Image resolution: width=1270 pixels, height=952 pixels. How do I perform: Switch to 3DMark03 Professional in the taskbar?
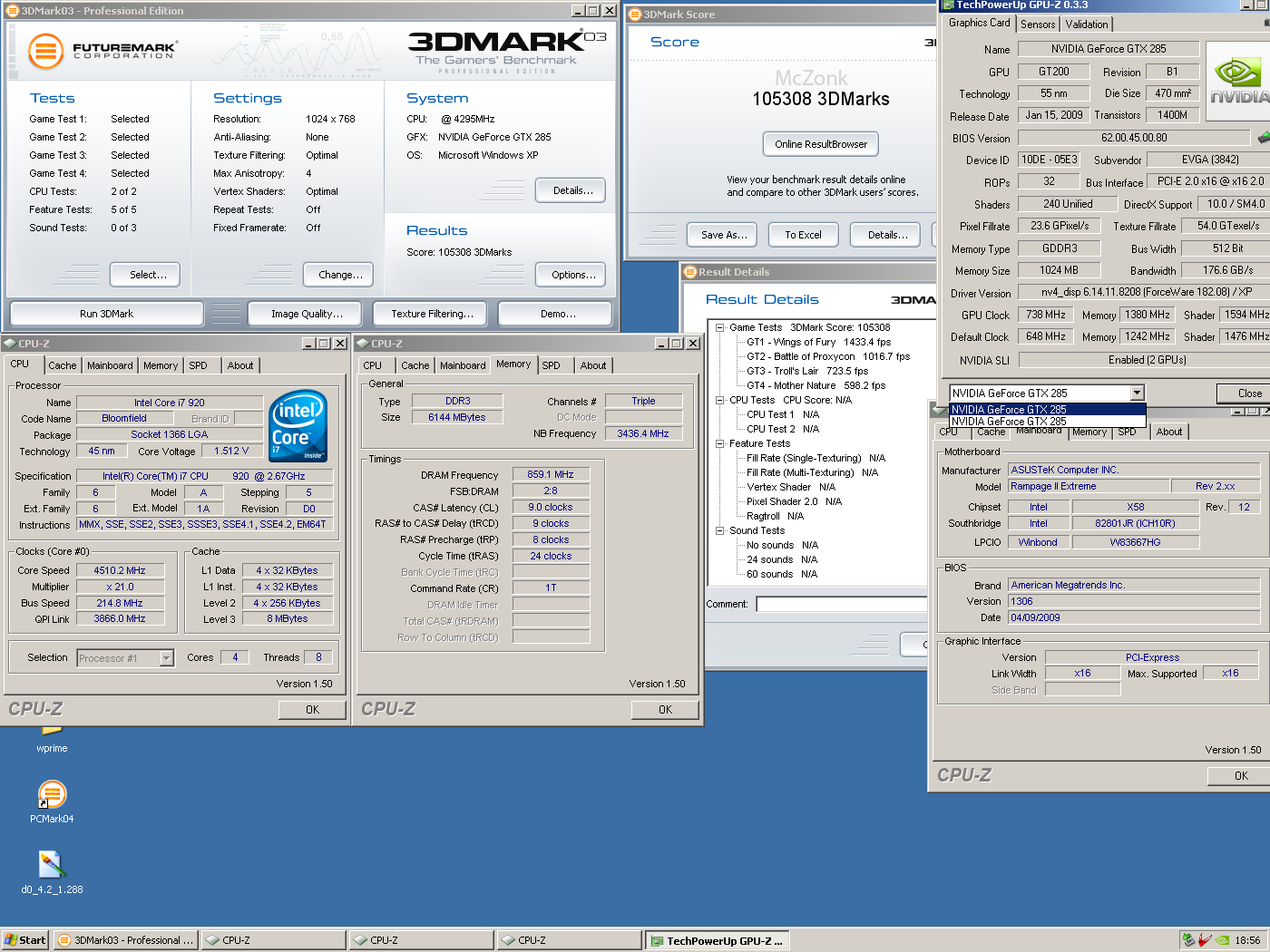(x=126, y=940)
